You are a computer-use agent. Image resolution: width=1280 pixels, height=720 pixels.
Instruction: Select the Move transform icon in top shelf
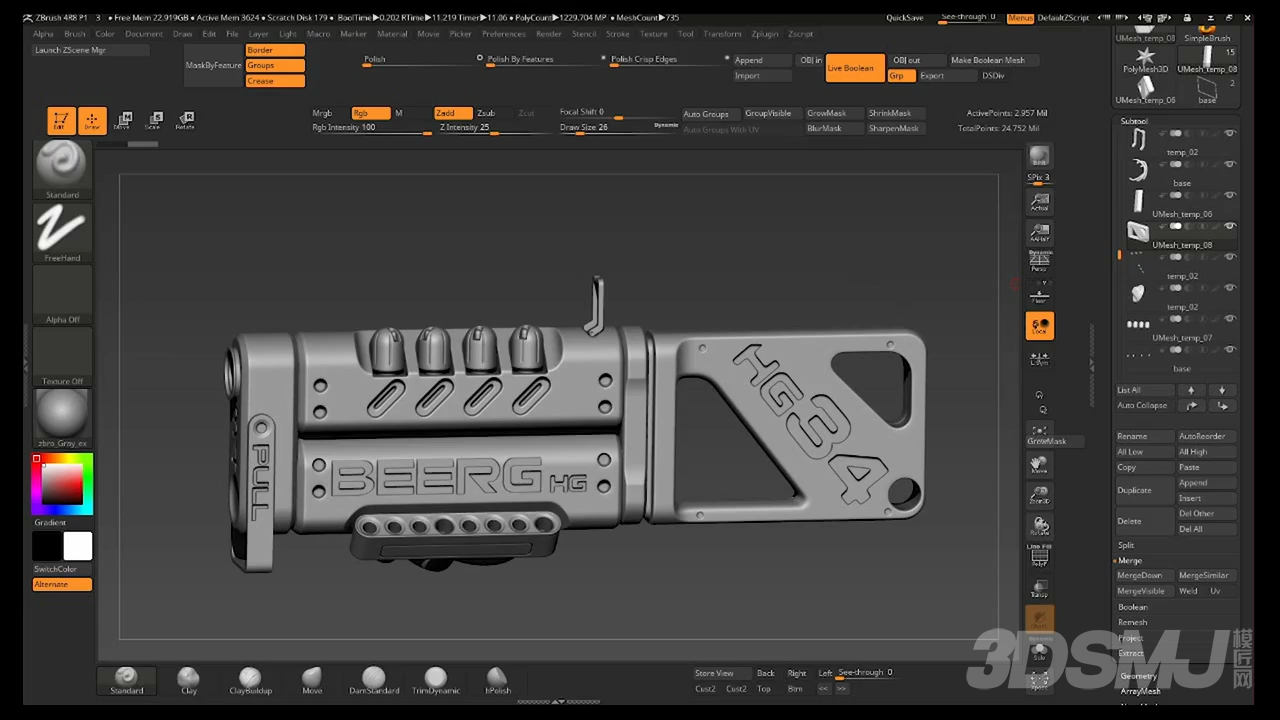(x=123, y=121)
